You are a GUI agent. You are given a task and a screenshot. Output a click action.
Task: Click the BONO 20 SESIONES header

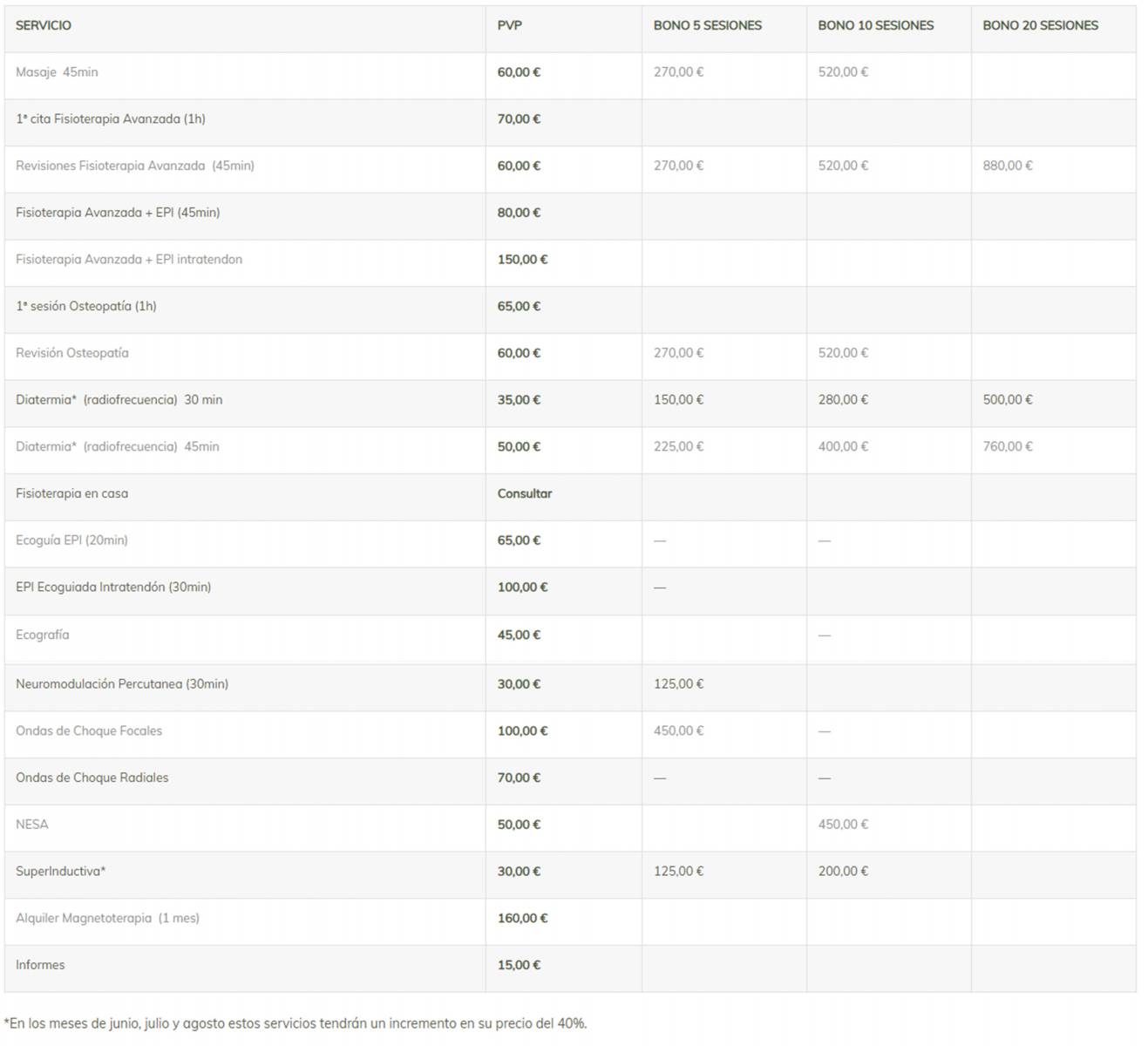1041,25
